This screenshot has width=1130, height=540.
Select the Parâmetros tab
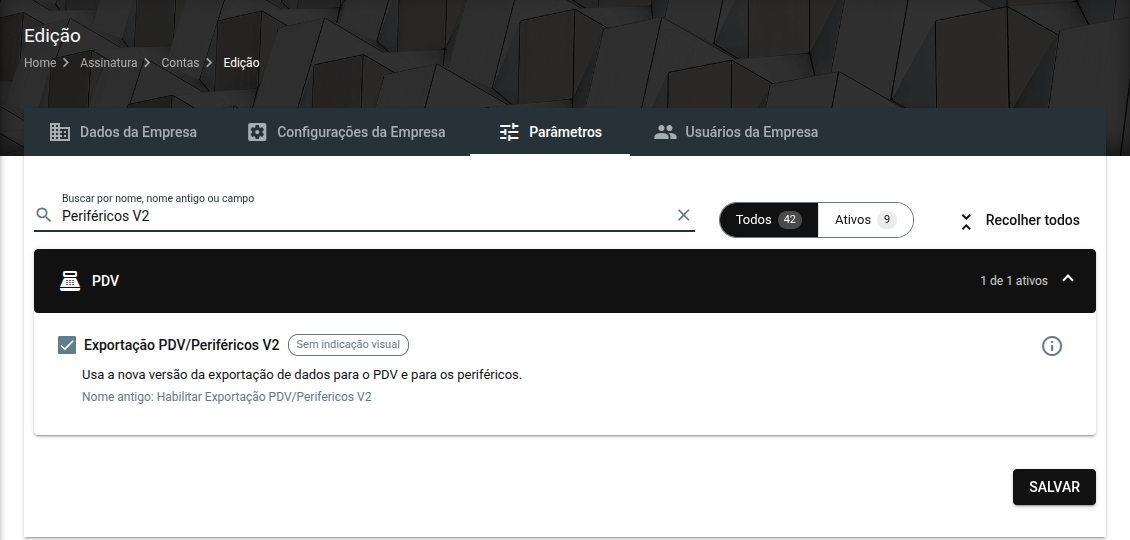coord(550,132)
